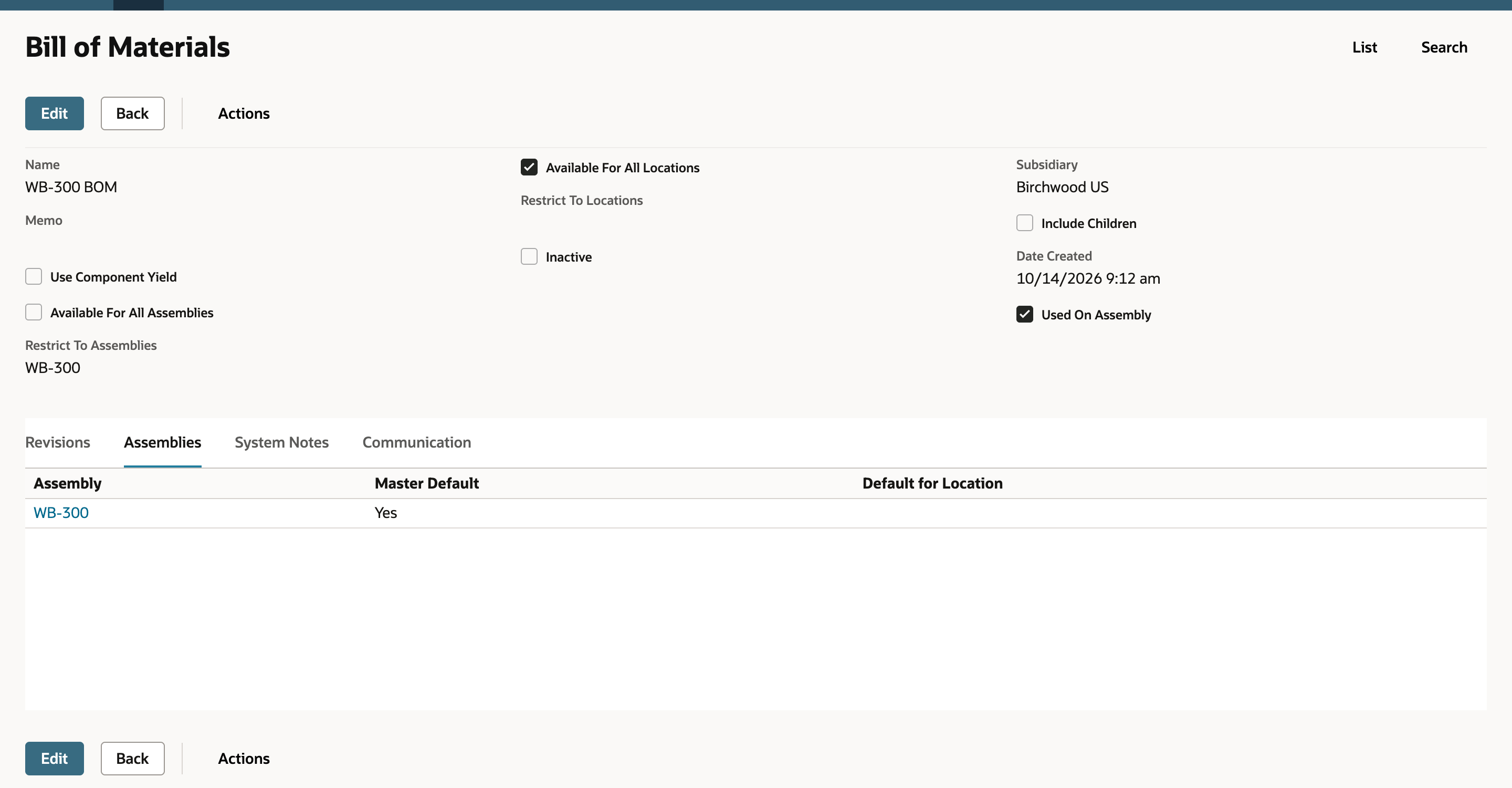The width and height of the screenshot is (1512, 788).
Task: Click the Memo field label
Action: (44, 220)
